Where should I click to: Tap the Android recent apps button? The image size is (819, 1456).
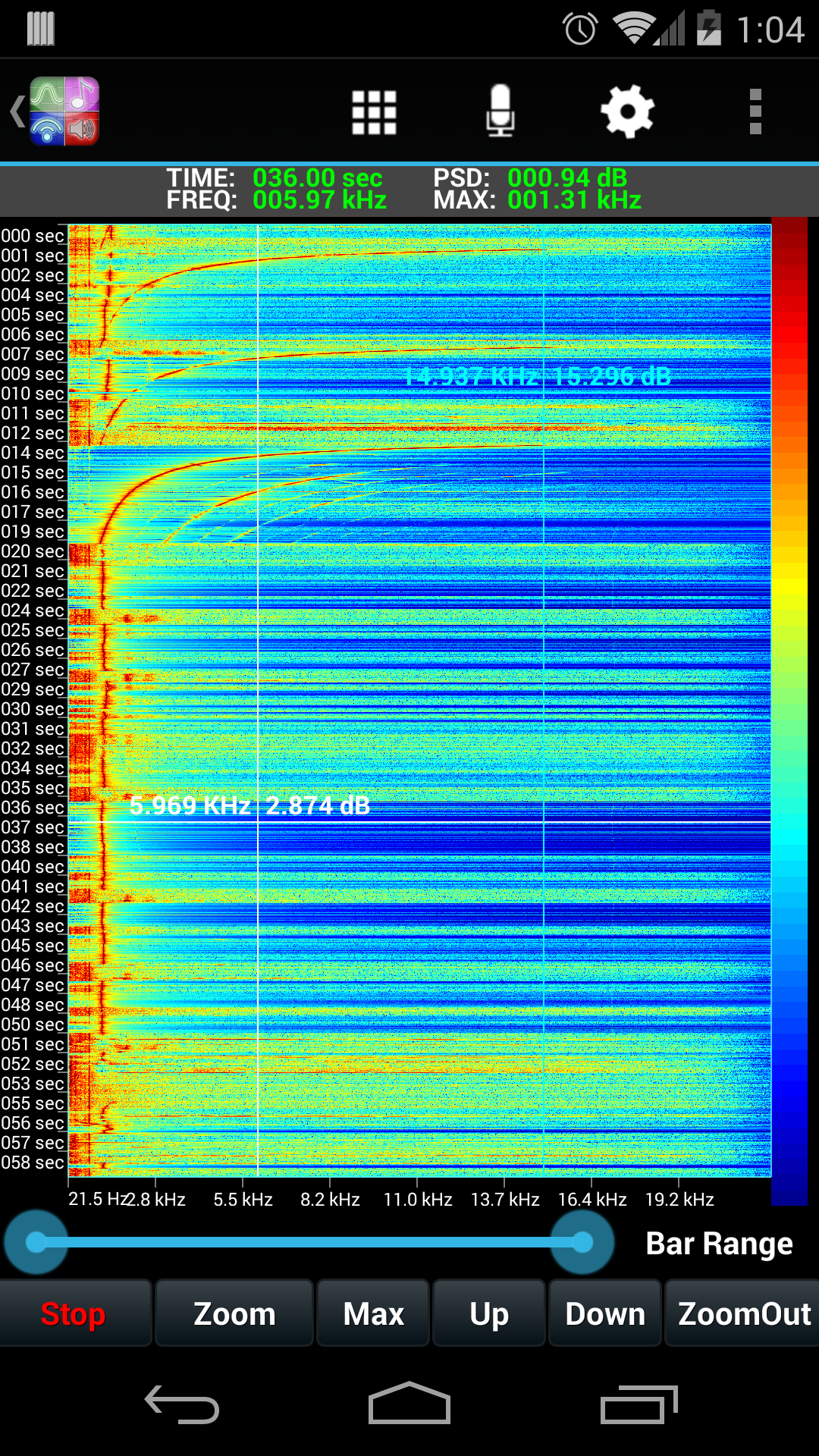point(639,1404)
